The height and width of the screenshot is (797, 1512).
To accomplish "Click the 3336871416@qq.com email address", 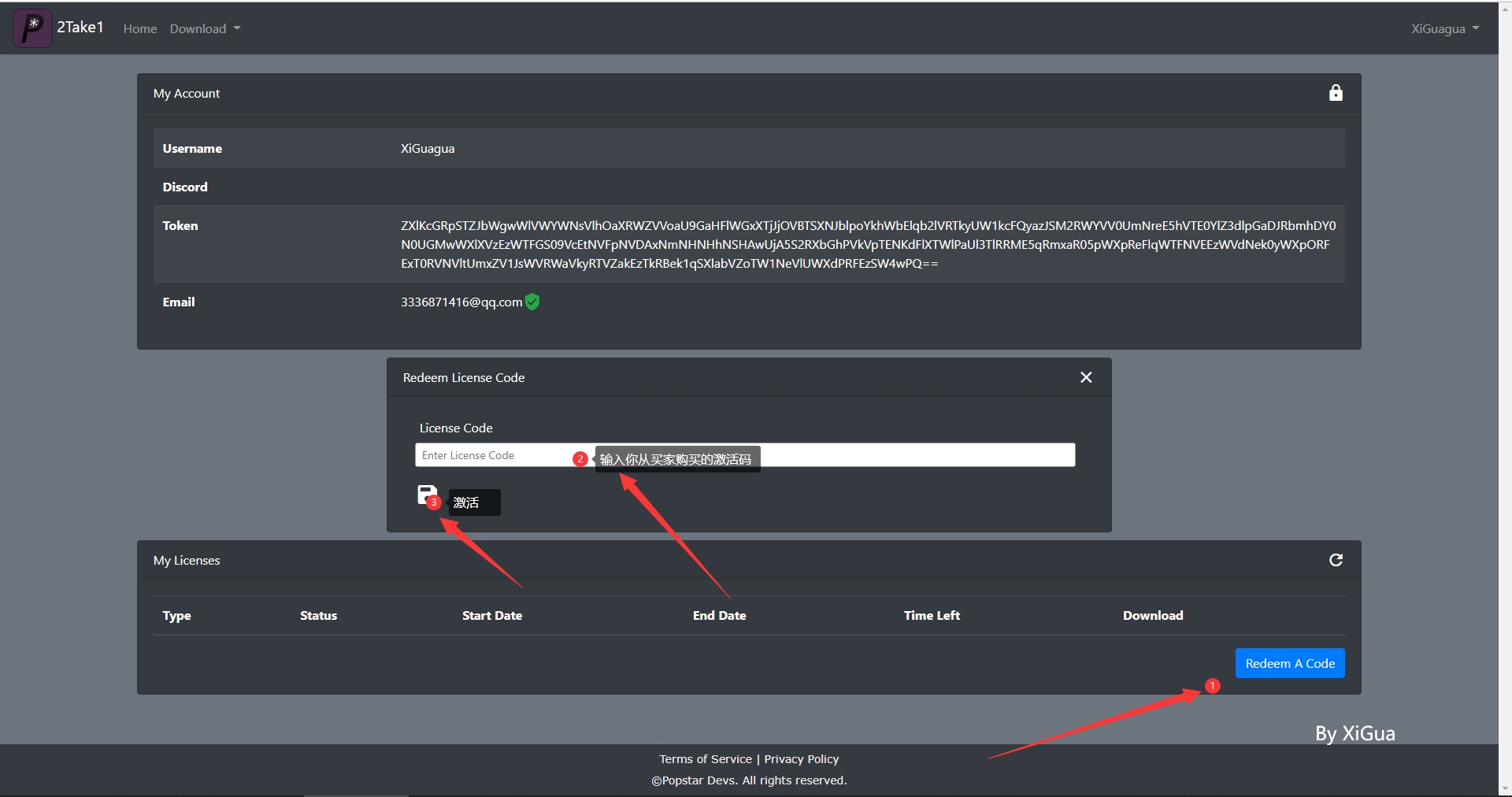I will pos(461,302).
